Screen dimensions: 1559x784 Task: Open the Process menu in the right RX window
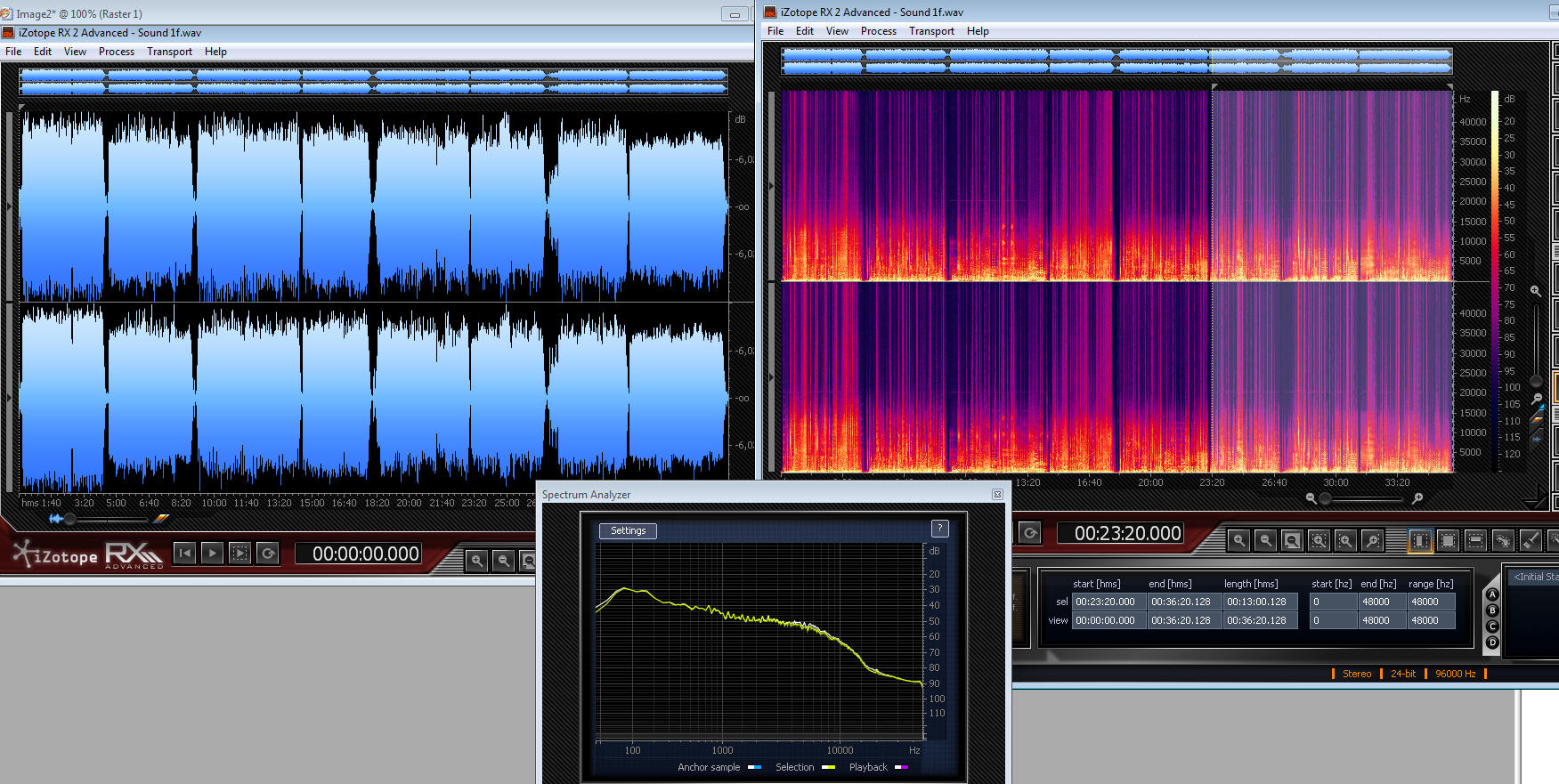click(x=879, y=31)
